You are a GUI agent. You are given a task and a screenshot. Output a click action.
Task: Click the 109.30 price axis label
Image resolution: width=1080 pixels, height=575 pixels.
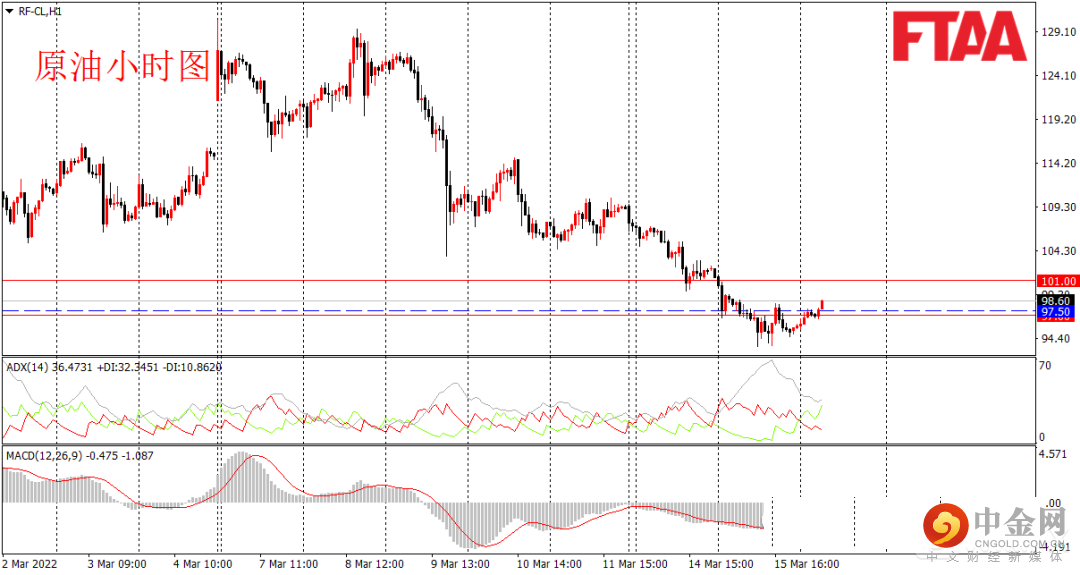click(x=1059, y=207)
